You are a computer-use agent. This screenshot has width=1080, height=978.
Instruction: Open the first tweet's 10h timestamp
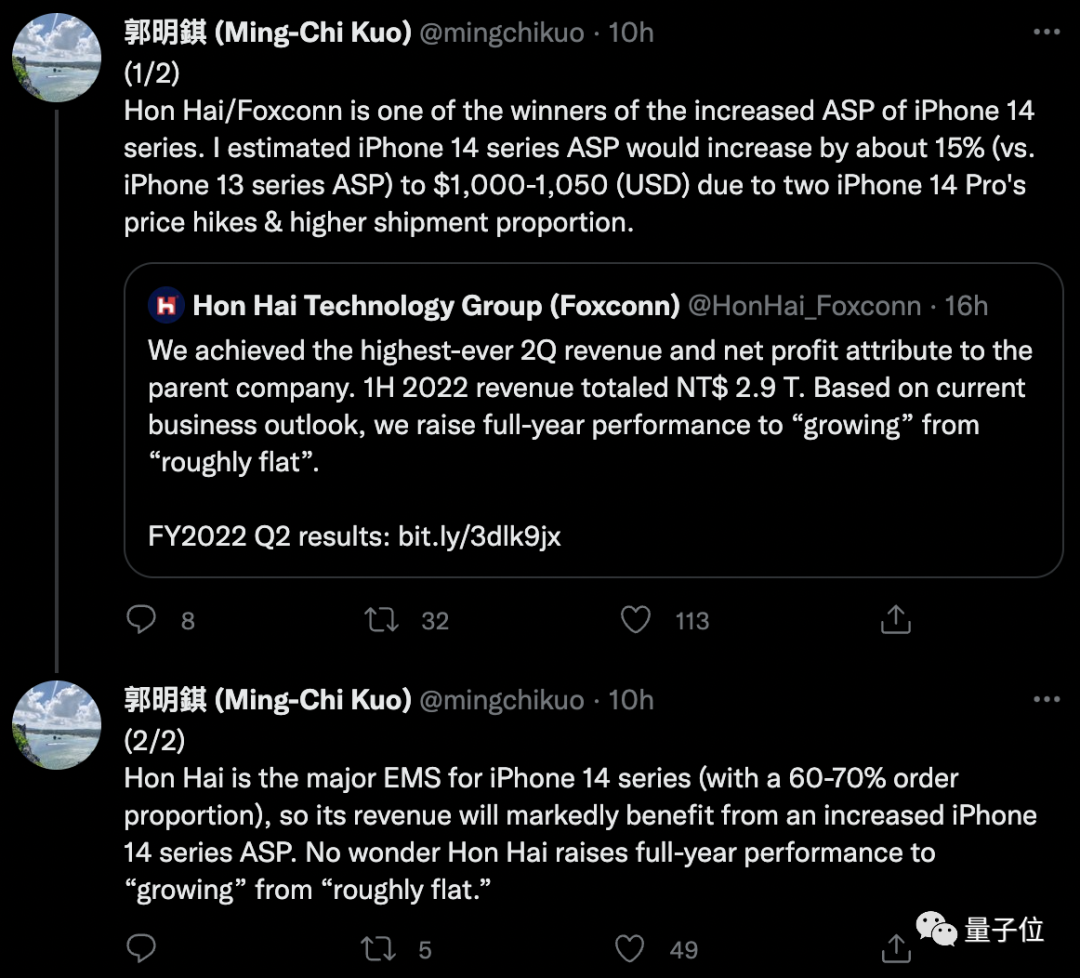tap(631, 33)
